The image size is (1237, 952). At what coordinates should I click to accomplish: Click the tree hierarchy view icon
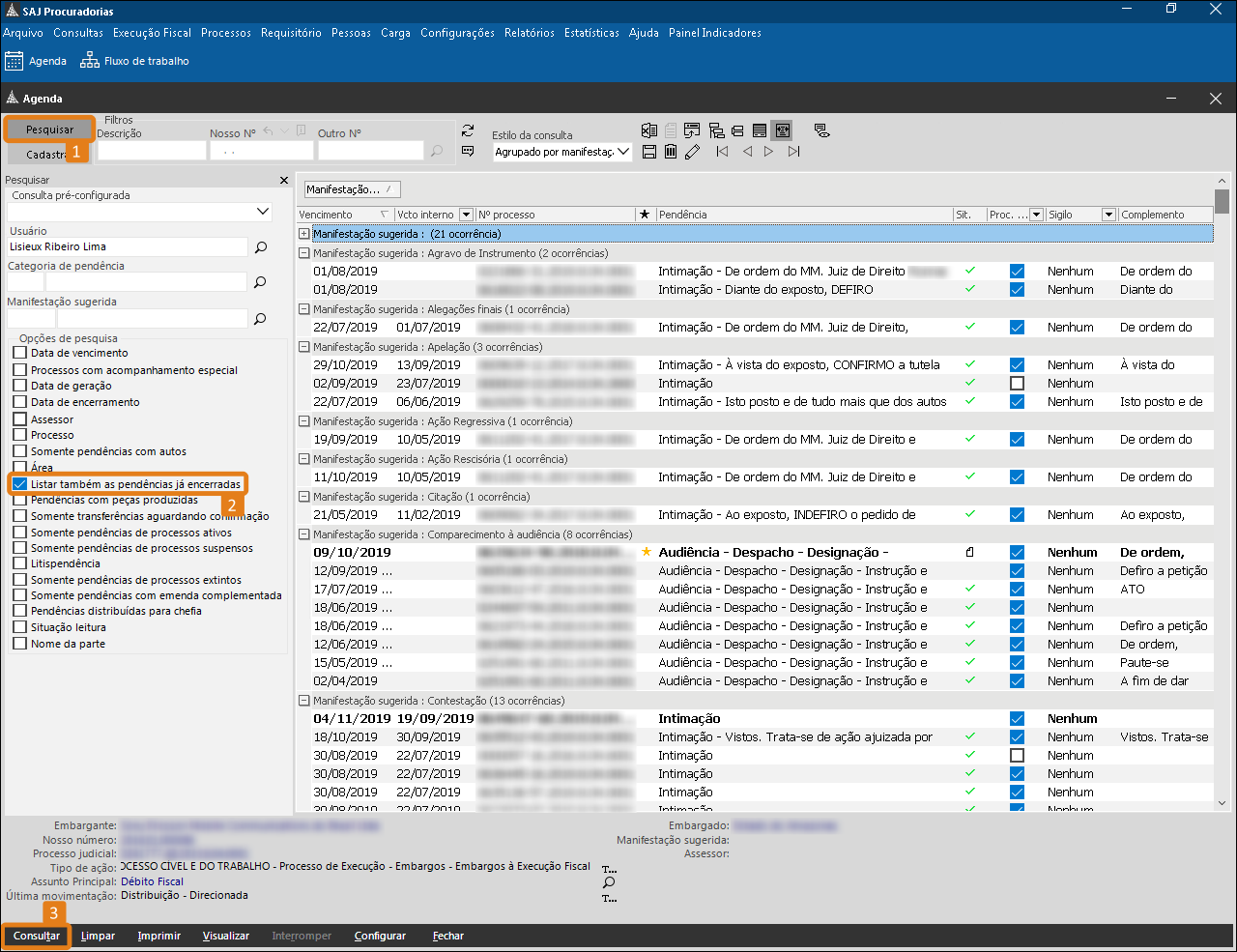716,130
